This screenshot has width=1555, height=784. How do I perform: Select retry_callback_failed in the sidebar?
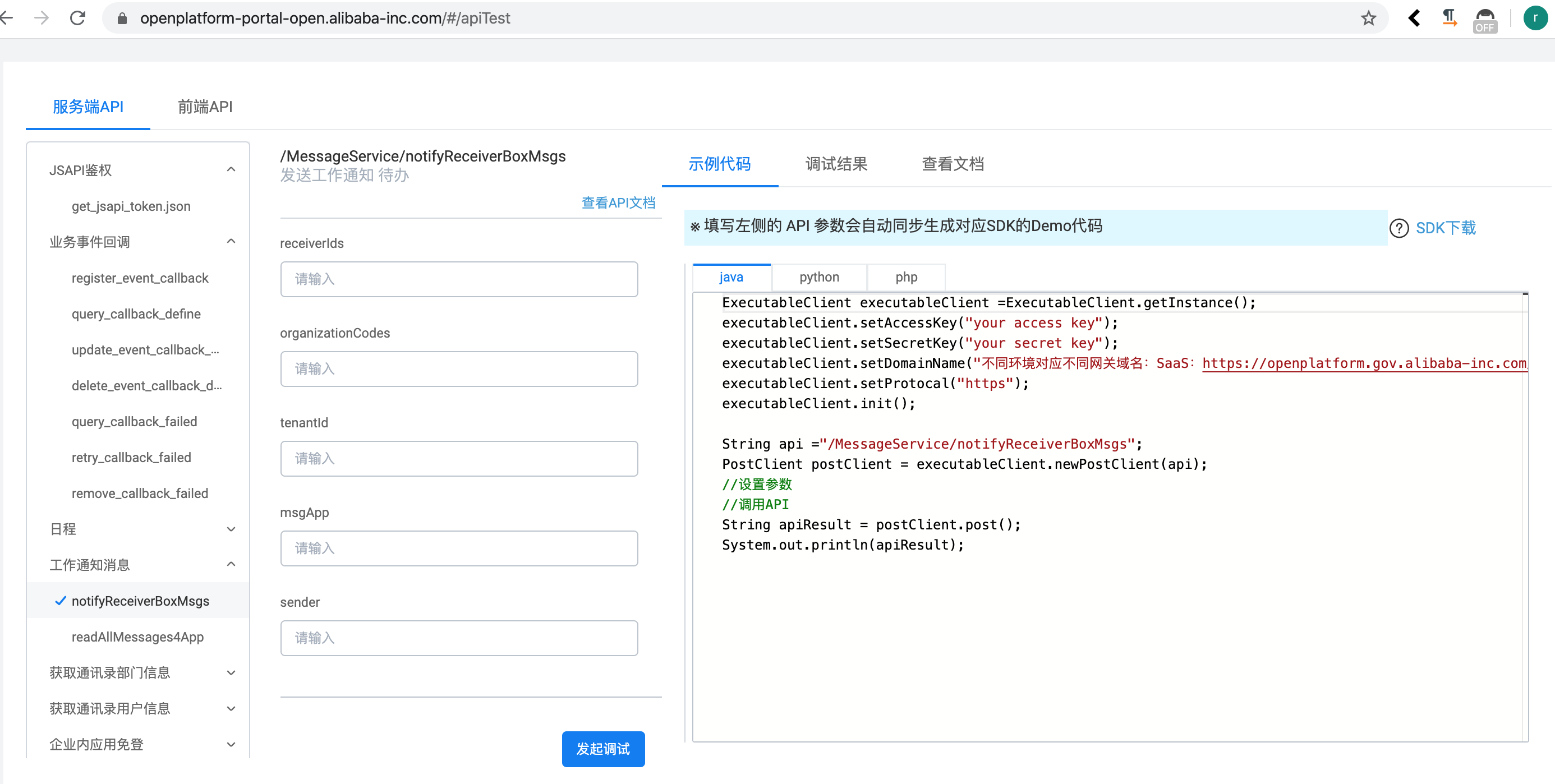coord(132,458)
